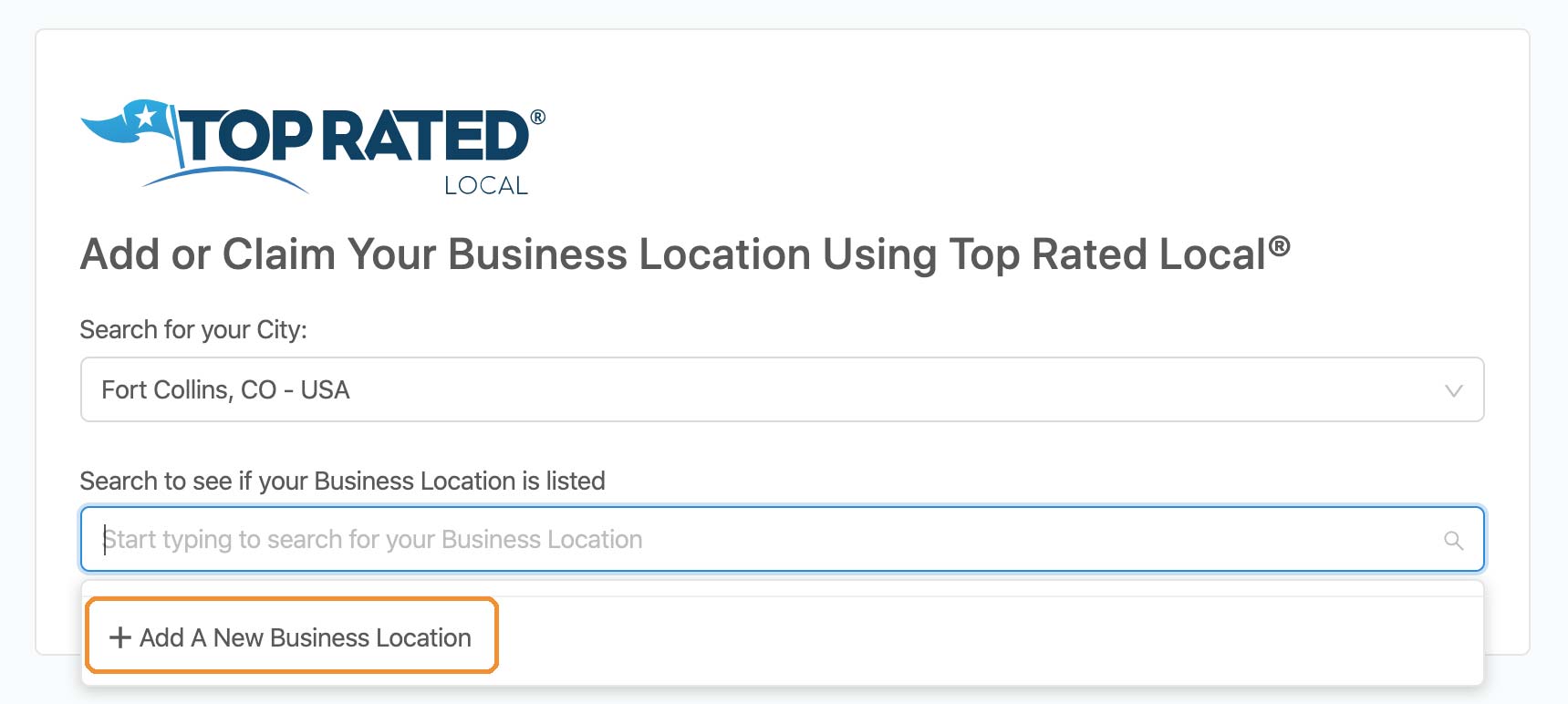Click the registered trademark symbol beside the TOP RATED logo
Viewport: 1568px width, 704px height.
click(x=538, y=117)
